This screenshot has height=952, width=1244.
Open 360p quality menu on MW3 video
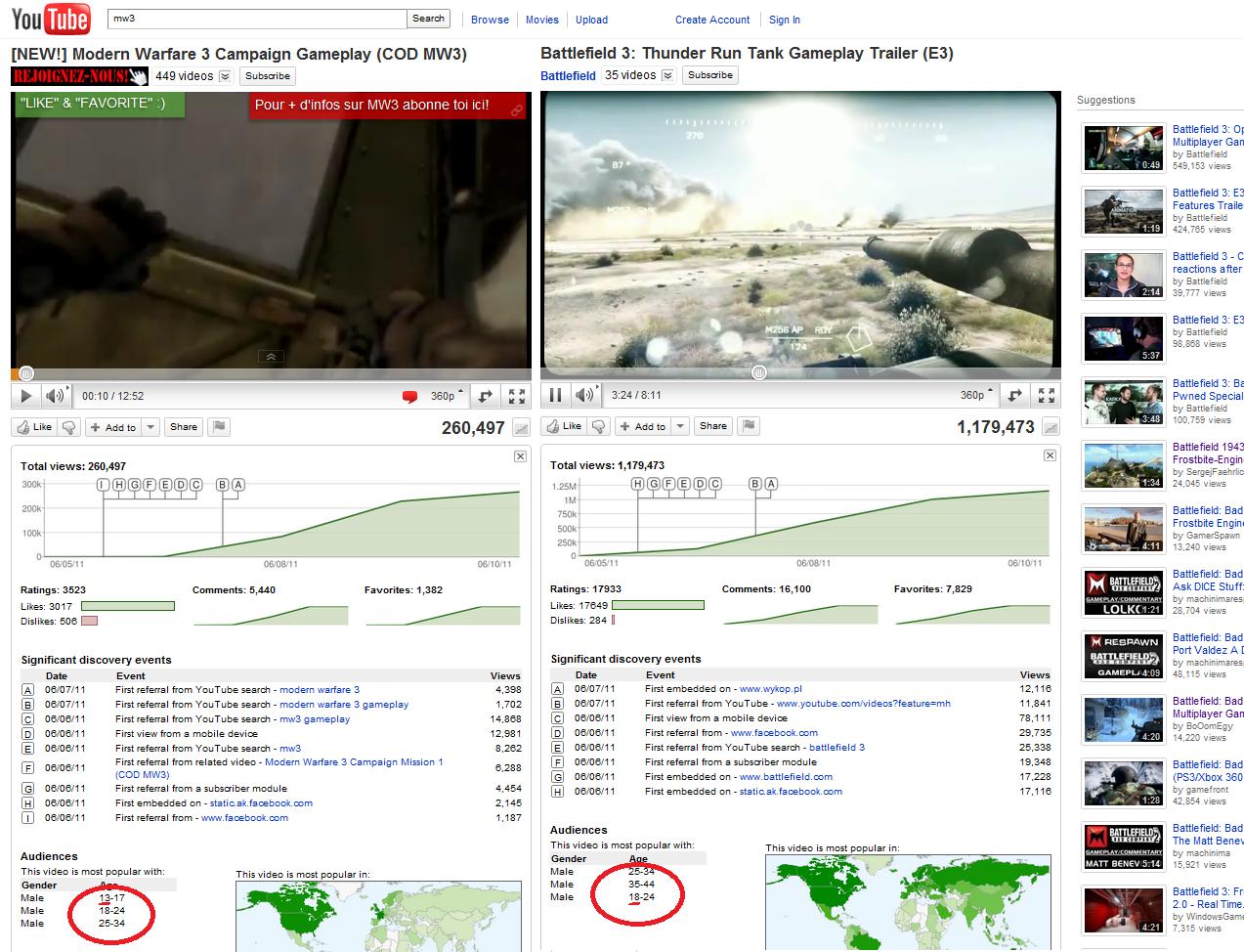tap(447, 396)
